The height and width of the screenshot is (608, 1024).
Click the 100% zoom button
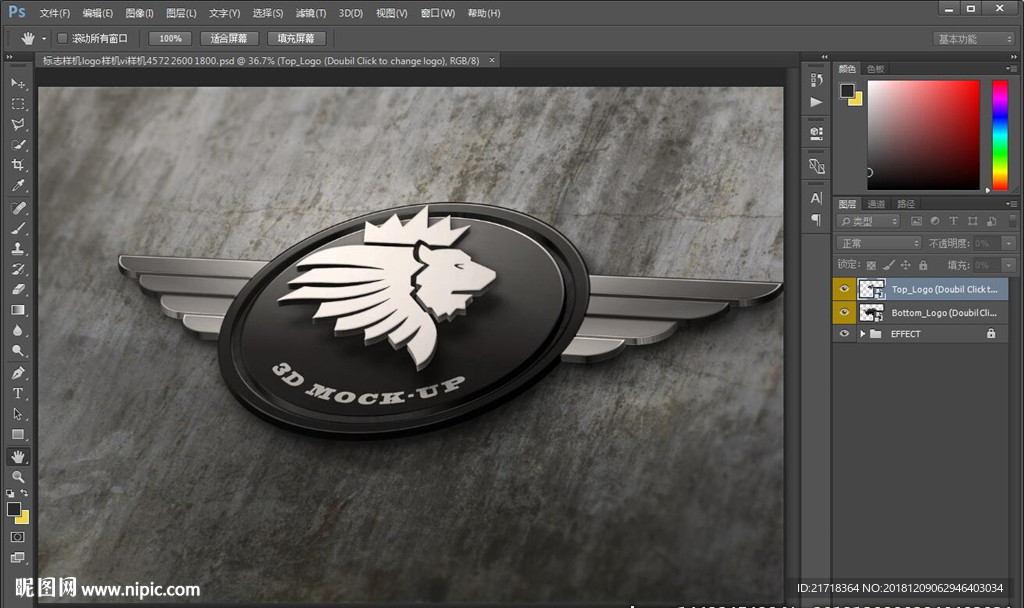[x=170, y=39]
